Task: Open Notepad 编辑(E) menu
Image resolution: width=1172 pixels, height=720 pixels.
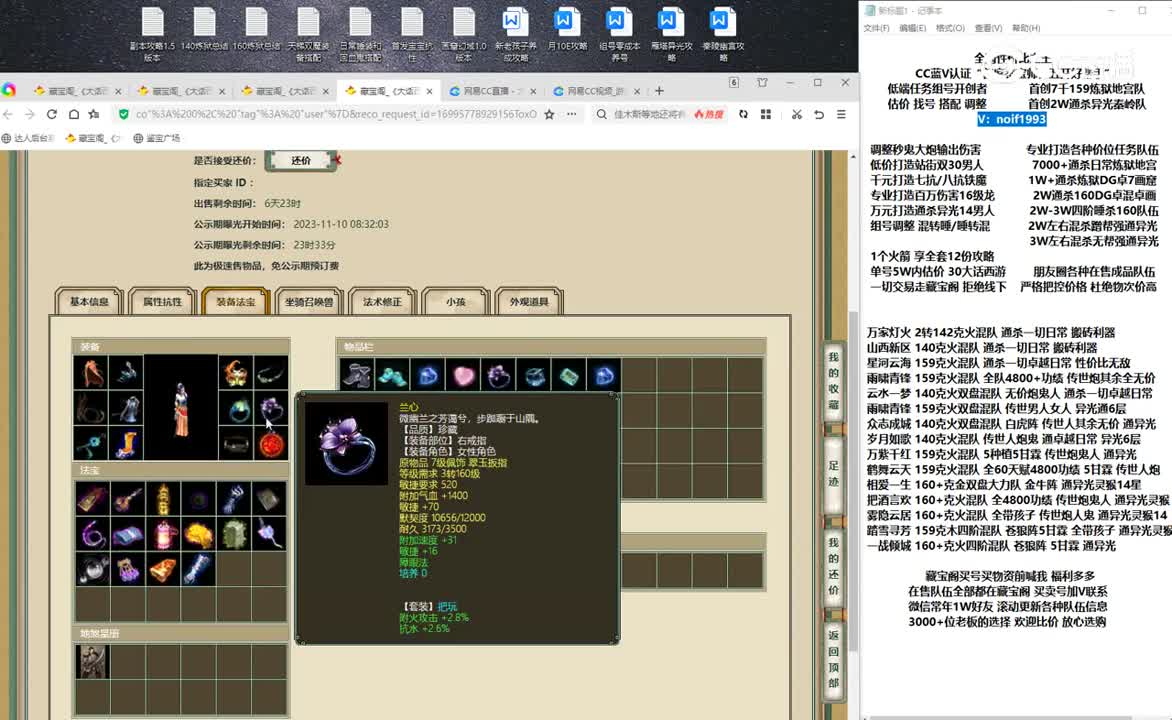Action: point(912,28)
